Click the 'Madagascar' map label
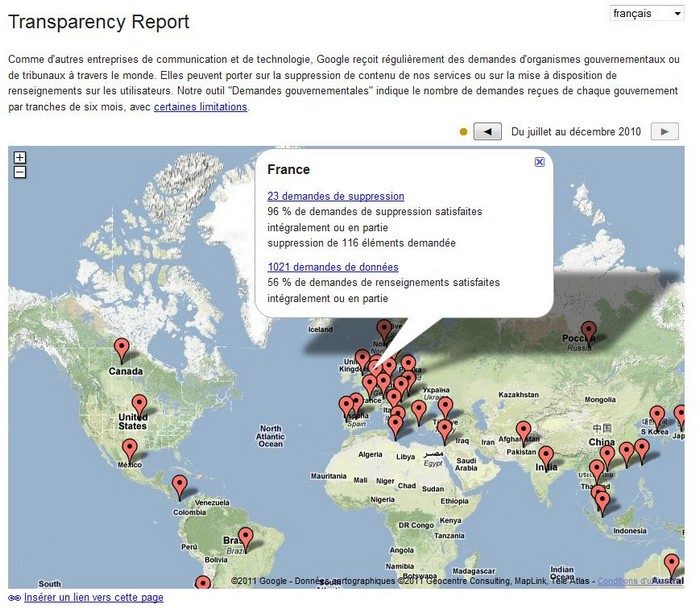 (x=474, y=571)
